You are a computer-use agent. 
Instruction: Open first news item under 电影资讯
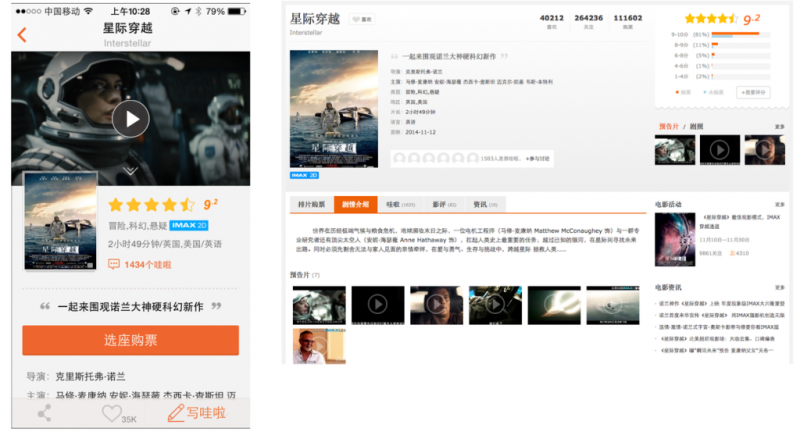[x=721, y=303]
